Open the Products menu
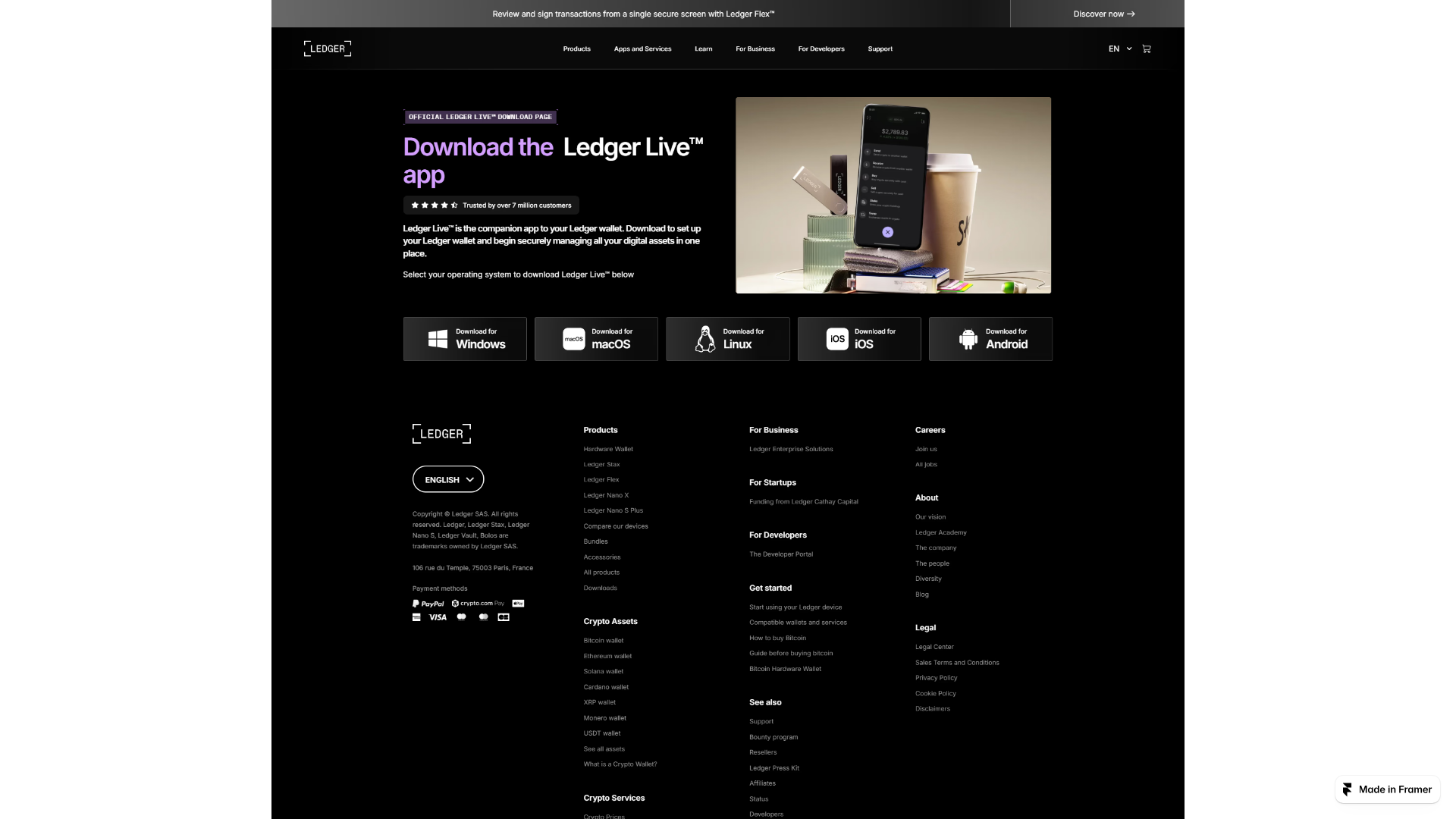 [x=576, y=49]
